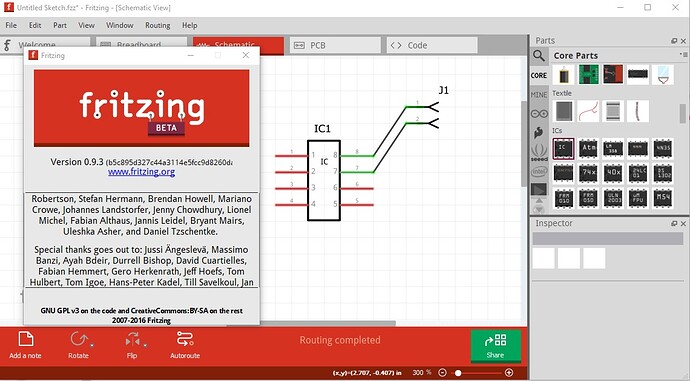
Task: Click the Share button
Action: tap(495, 346)
